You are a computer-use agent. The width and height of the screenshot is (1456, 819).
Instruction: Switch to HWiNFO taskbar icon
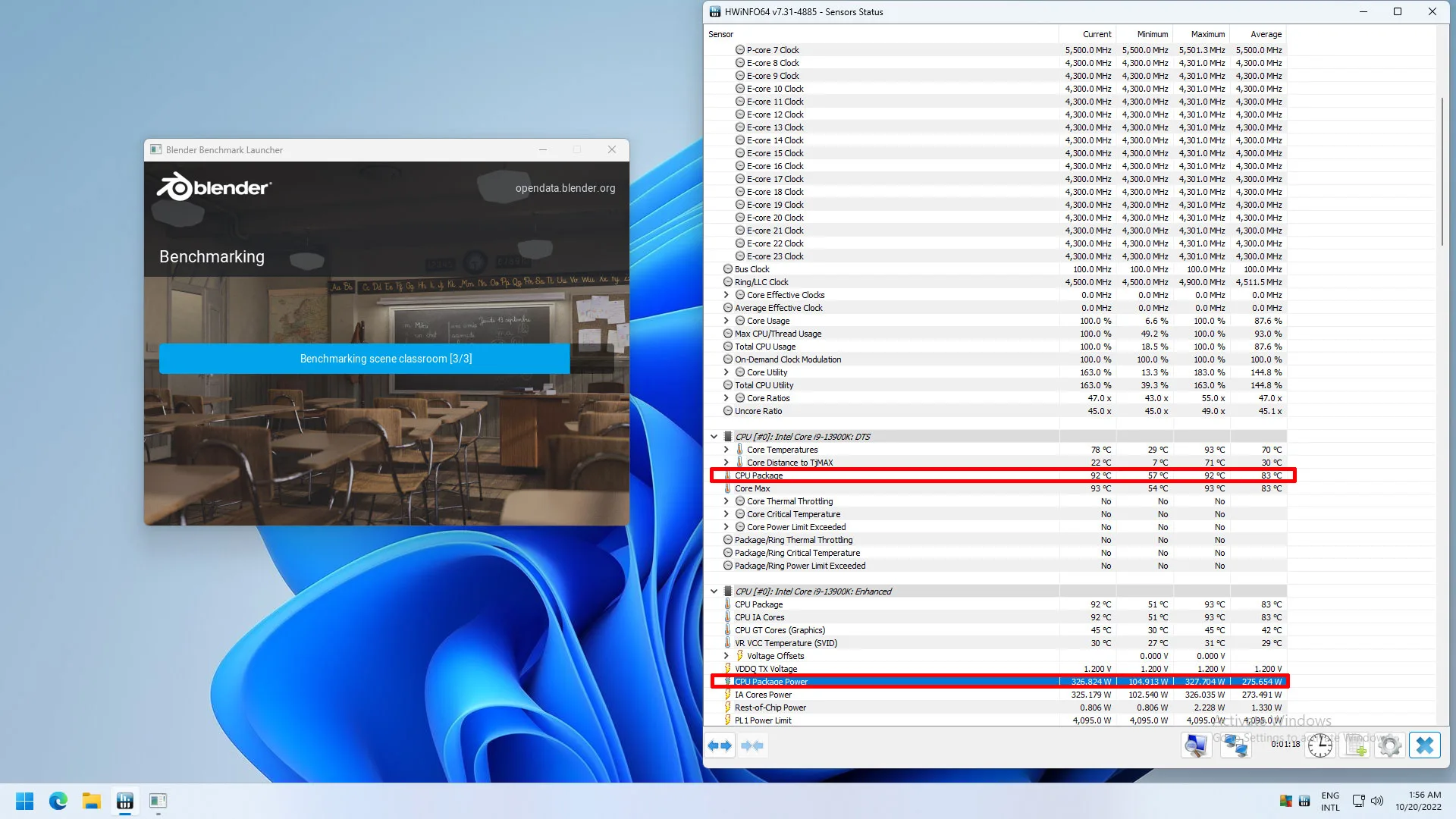pyautogui.click(x=125, y=801)
